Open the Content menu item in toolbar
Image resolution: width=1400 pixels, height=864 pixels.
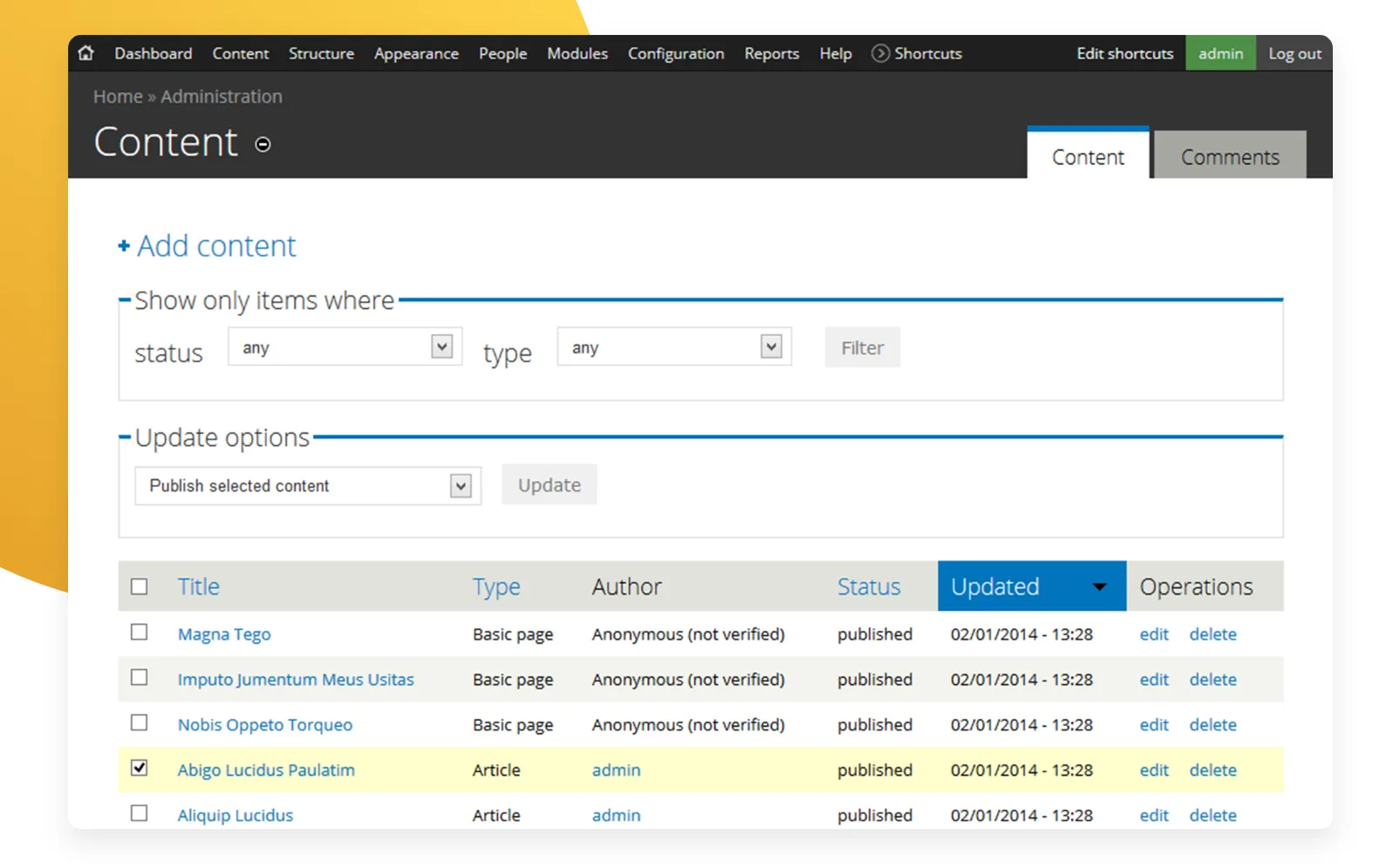pos(241,53)
